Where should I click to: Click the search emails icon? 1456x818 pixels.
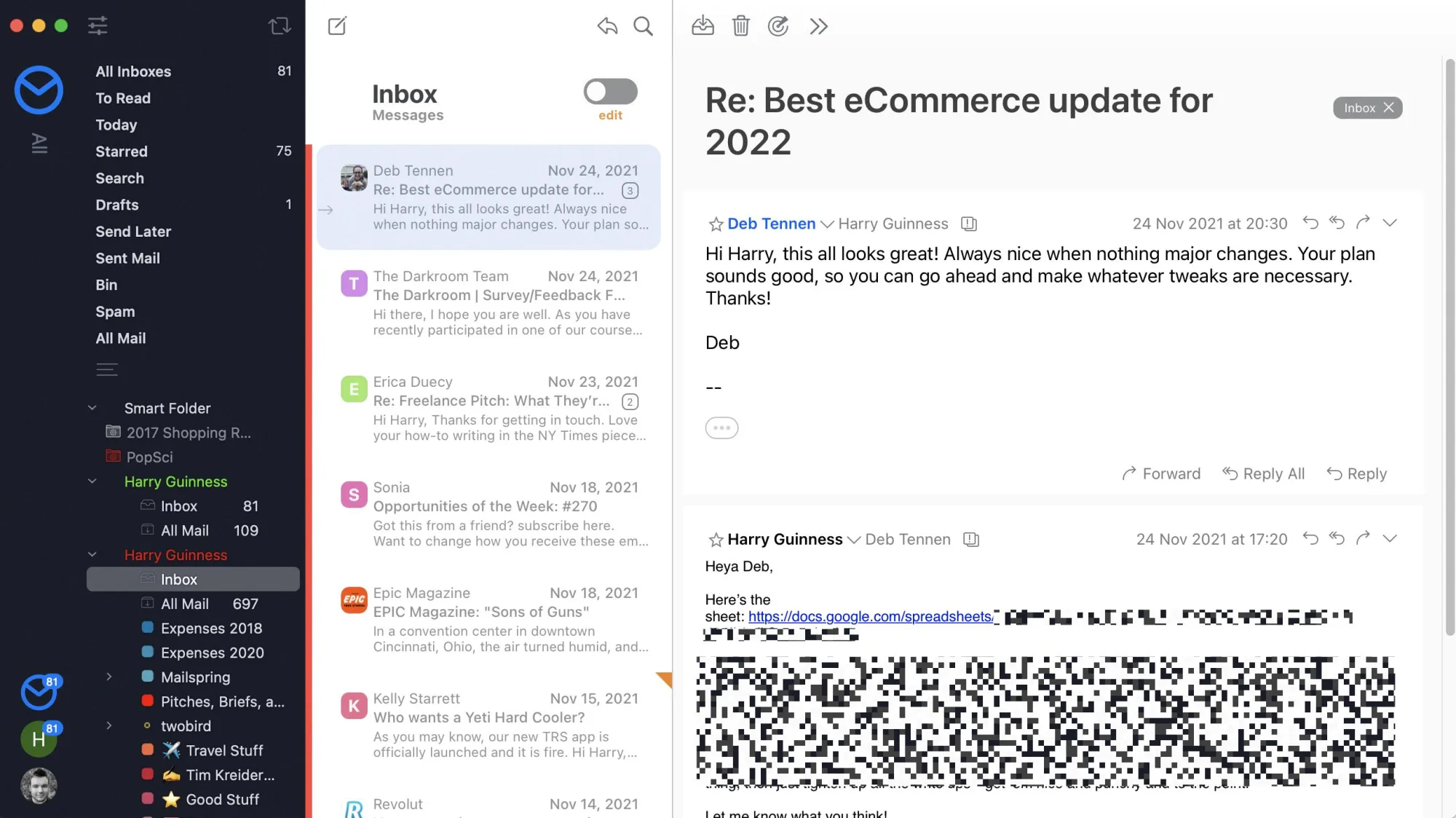(643, 25)
